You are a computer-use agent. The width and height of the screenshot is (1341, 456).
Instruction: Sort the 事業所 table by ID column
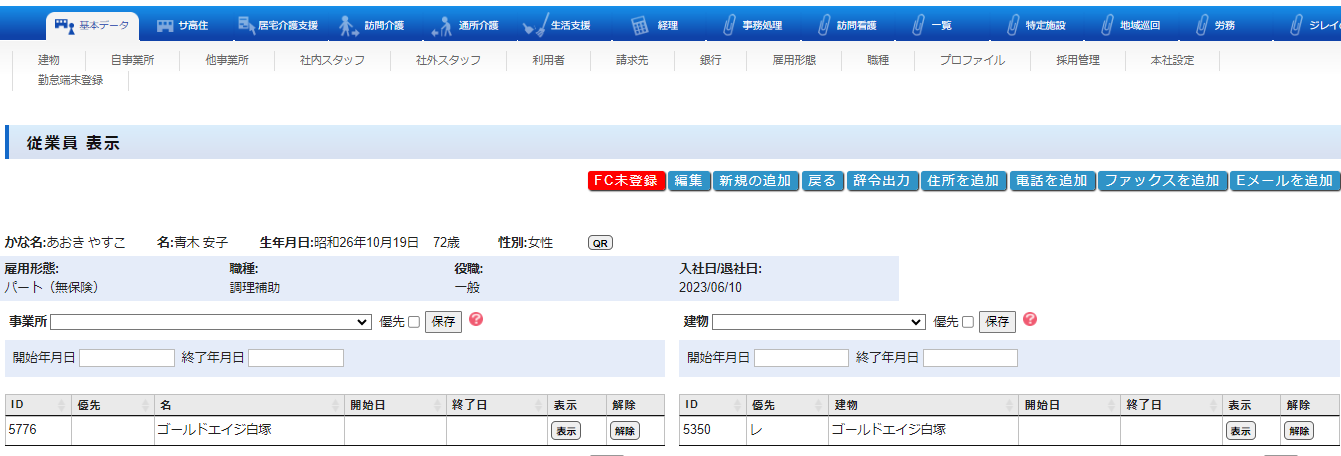(38, 405)
